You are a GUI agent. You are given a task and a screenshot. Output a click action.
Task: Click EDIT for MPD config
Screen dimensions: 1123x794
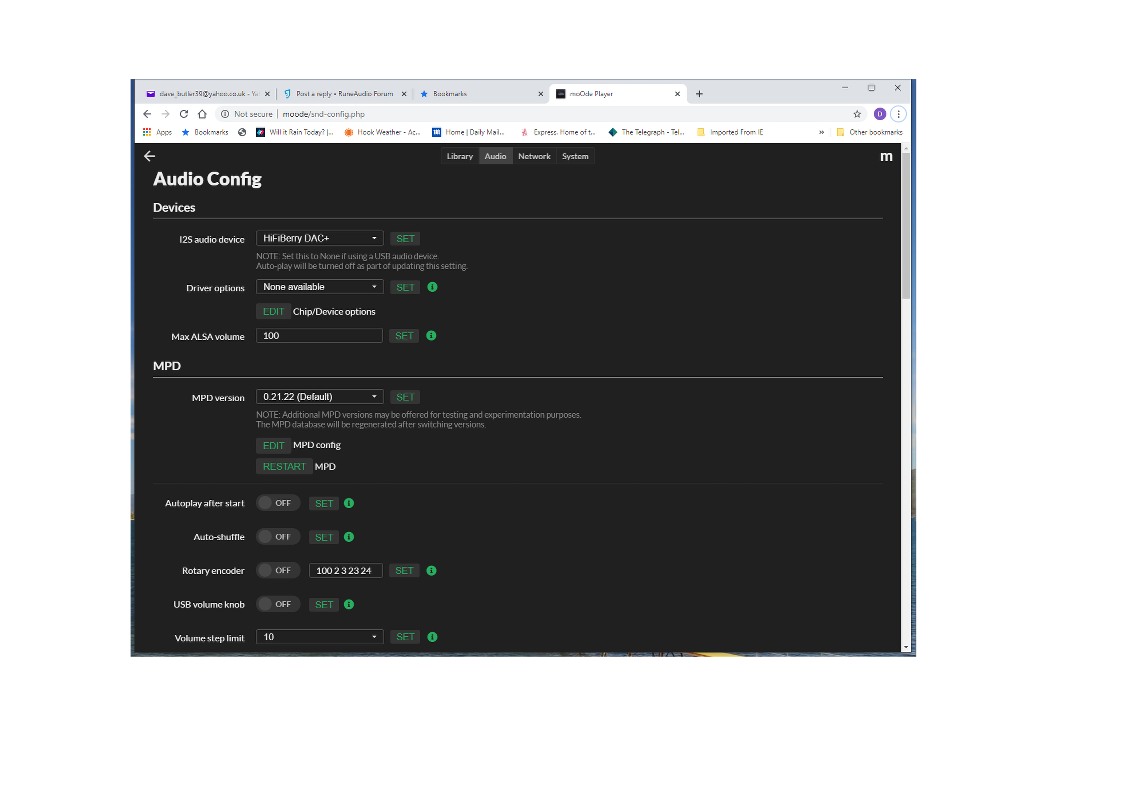[x=274, y=445]
